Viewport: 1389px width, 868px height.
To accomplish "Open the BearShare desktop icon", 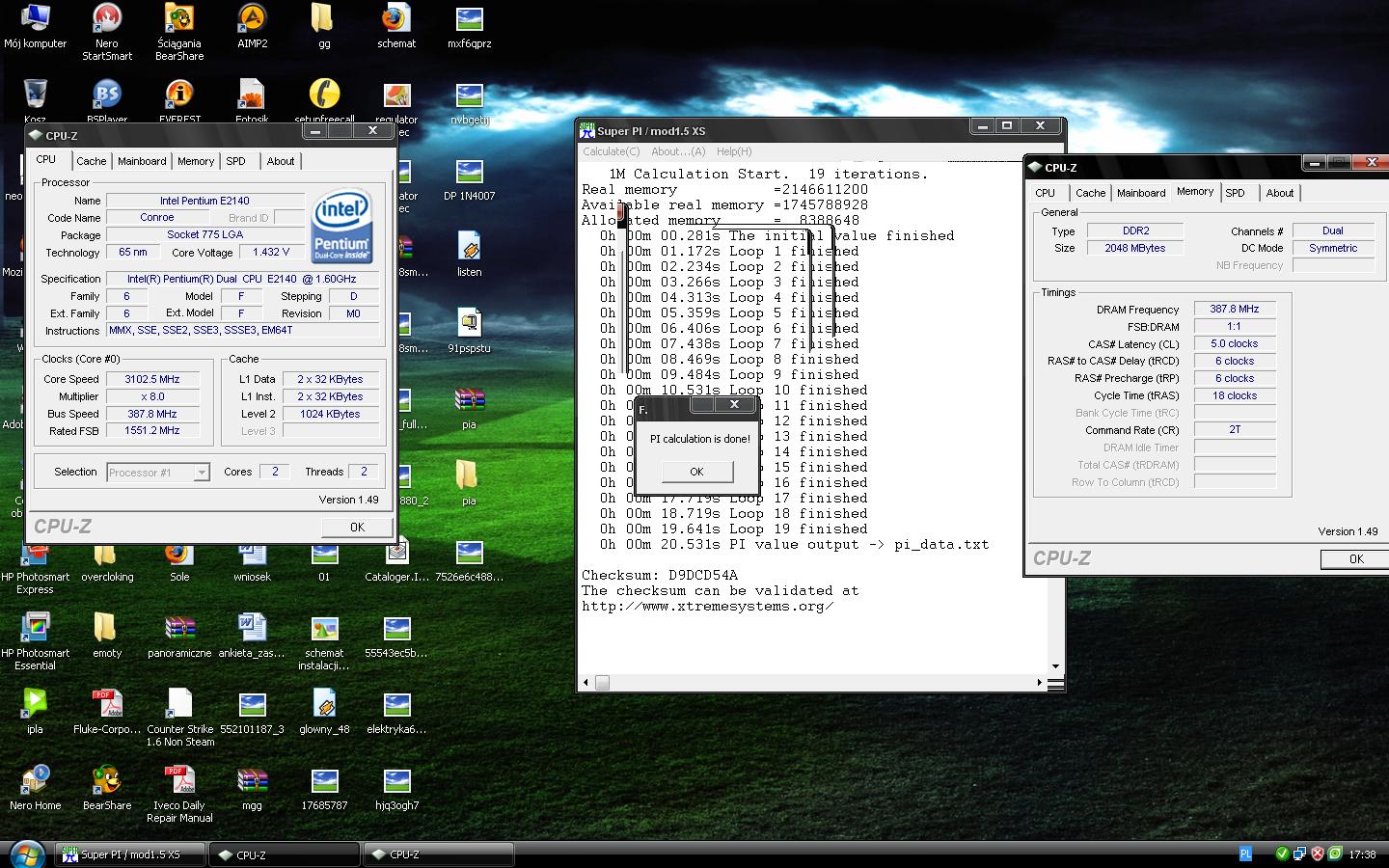I will [x=106, y=780].
